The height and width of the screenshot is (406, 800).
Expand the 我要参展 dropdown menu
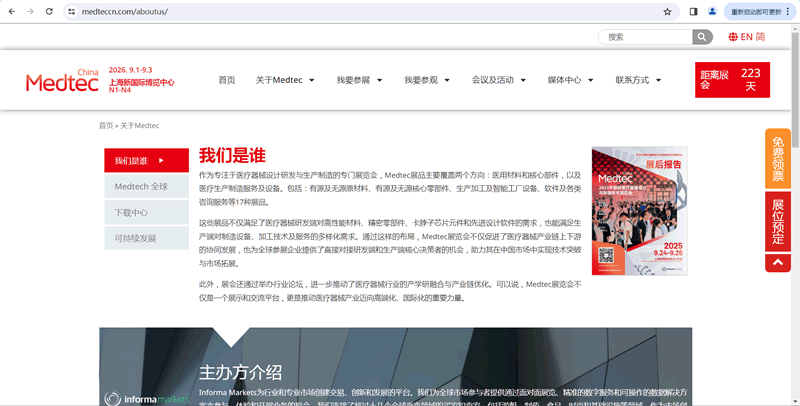tap(359, 80)
